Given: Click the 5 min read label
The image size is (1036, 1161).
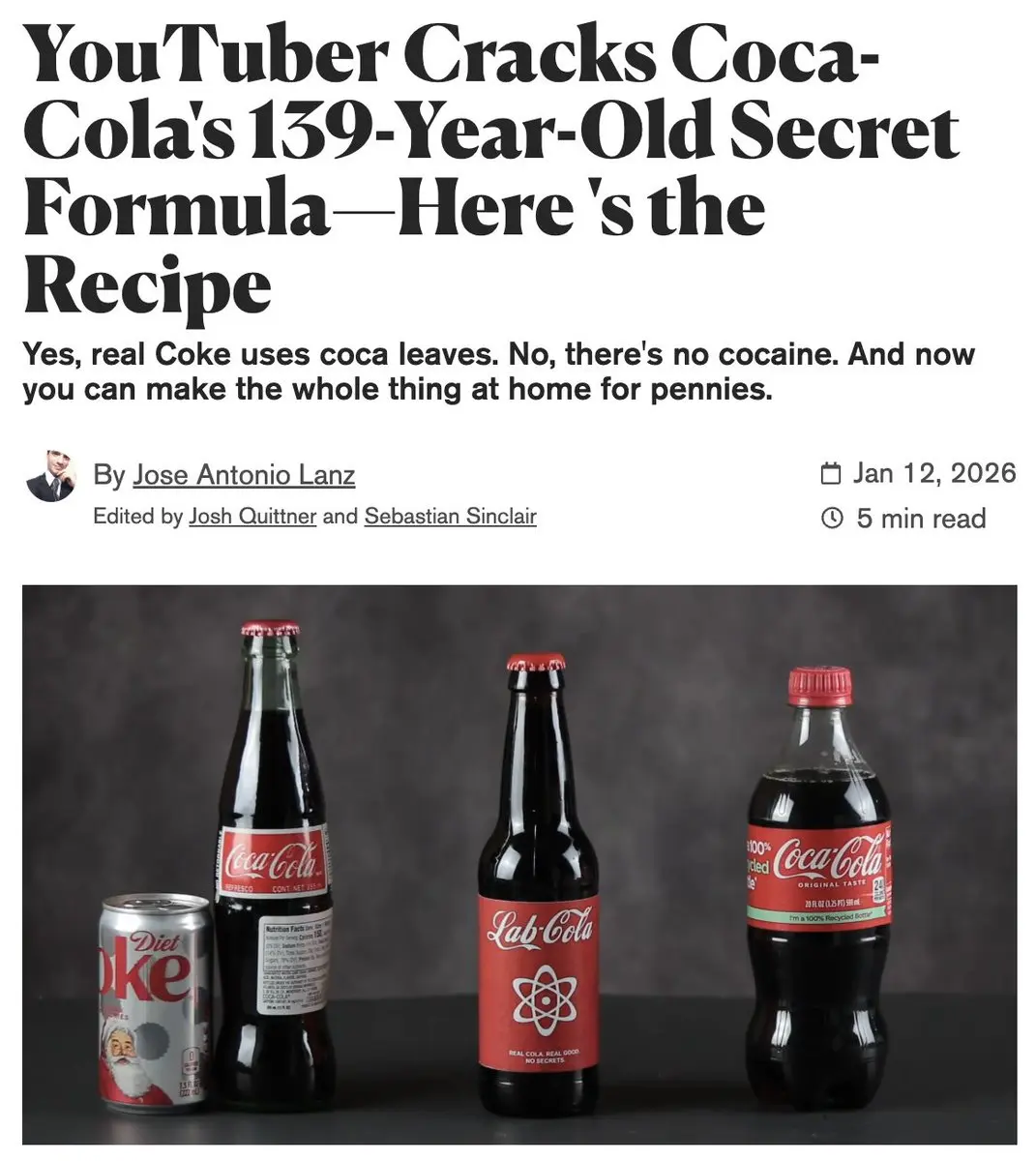Looking at the screenshot, I should click(920, 519).
